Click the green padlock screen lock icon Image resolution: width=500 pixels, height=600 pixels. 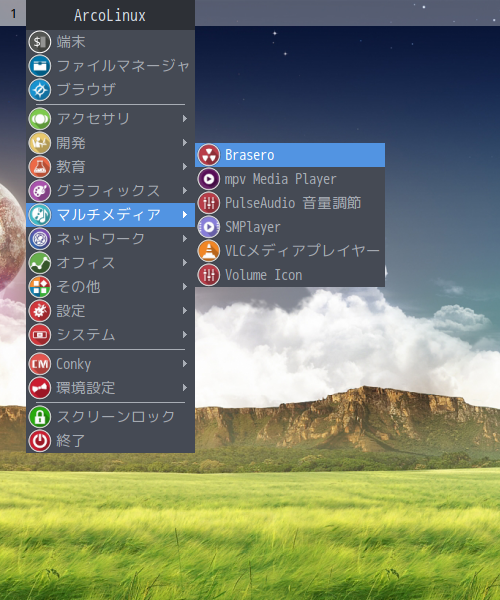(40, 417)
